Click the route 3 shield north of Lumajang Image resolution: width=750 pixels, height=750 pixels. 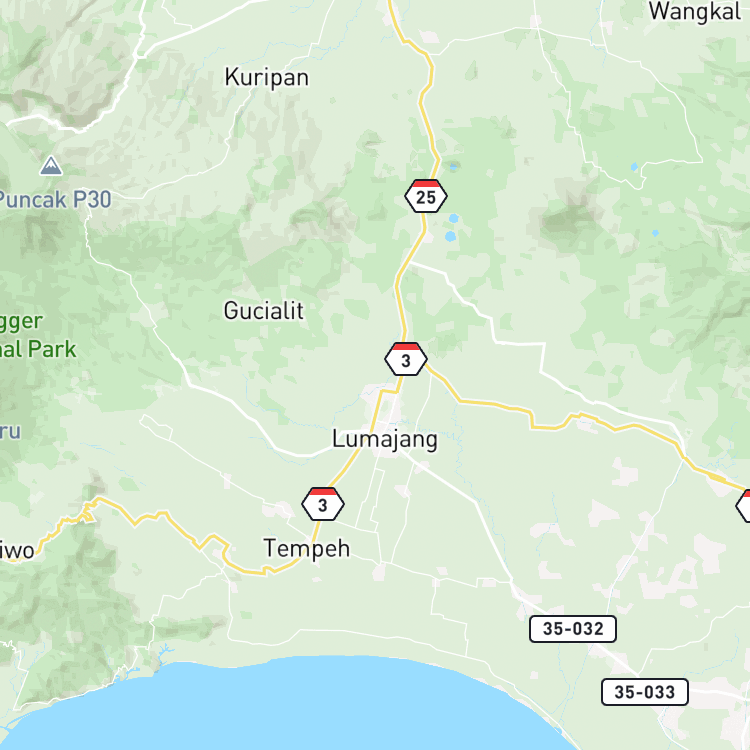coord(406,359)
